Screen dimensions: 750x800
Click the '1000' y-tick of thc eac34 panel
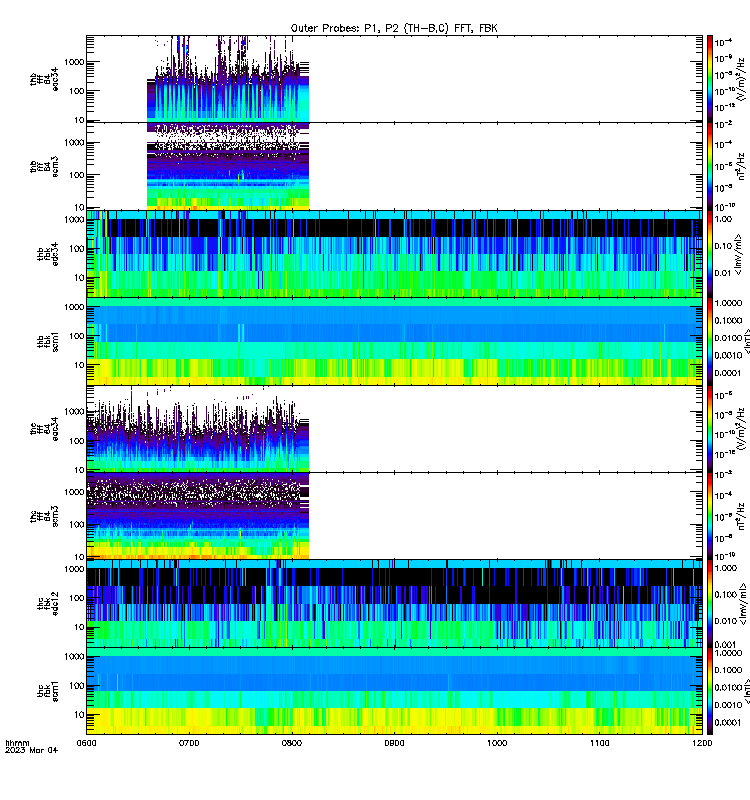(74, 411)
